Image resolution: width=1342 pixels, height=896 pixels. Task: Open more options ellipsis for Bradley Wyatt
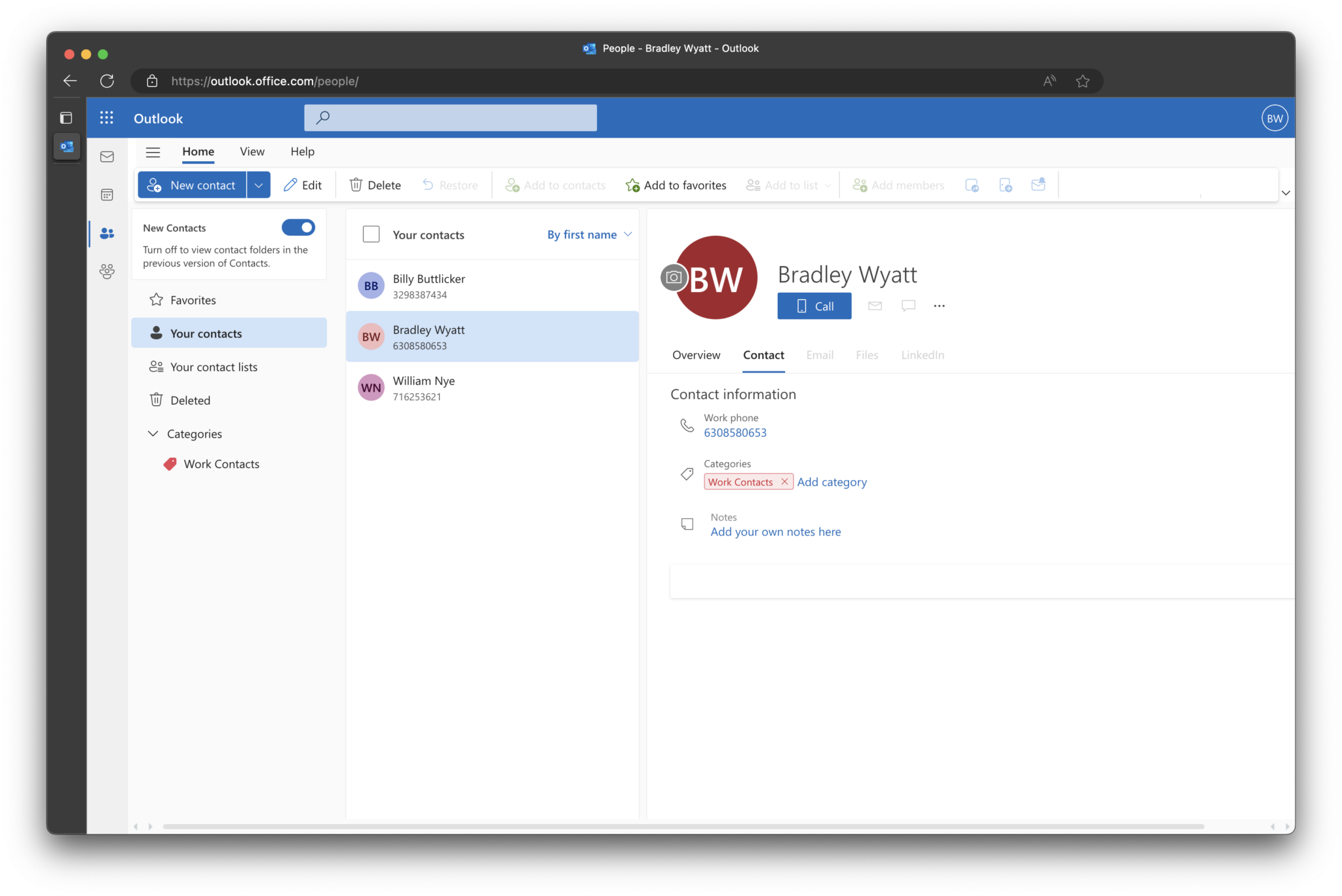[x=939, y=306]
